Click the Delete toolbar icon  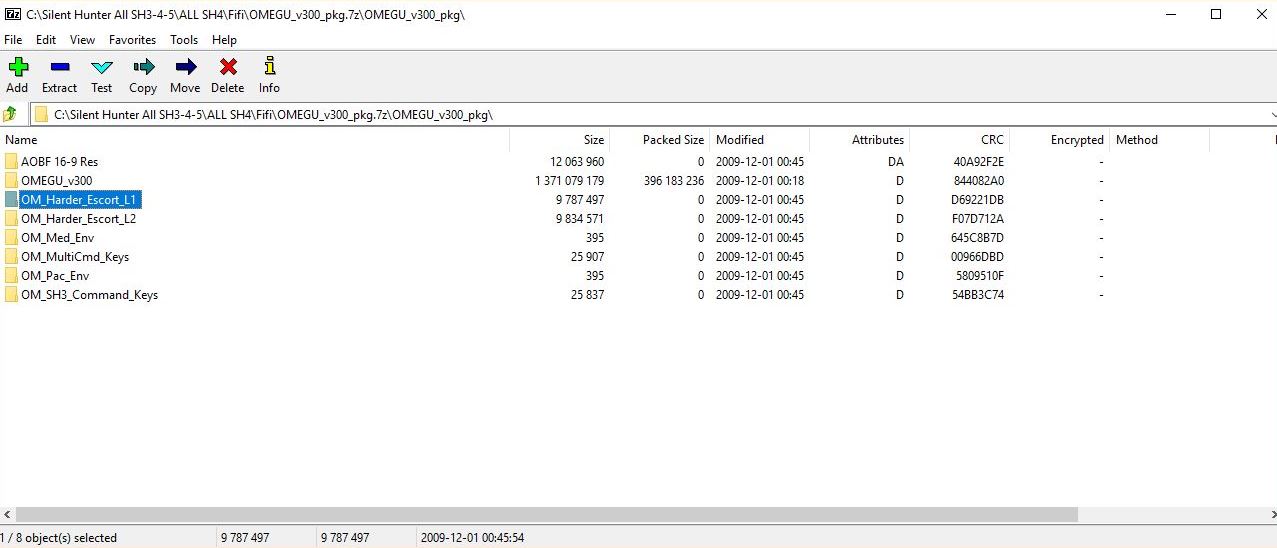tap(228, 67)
